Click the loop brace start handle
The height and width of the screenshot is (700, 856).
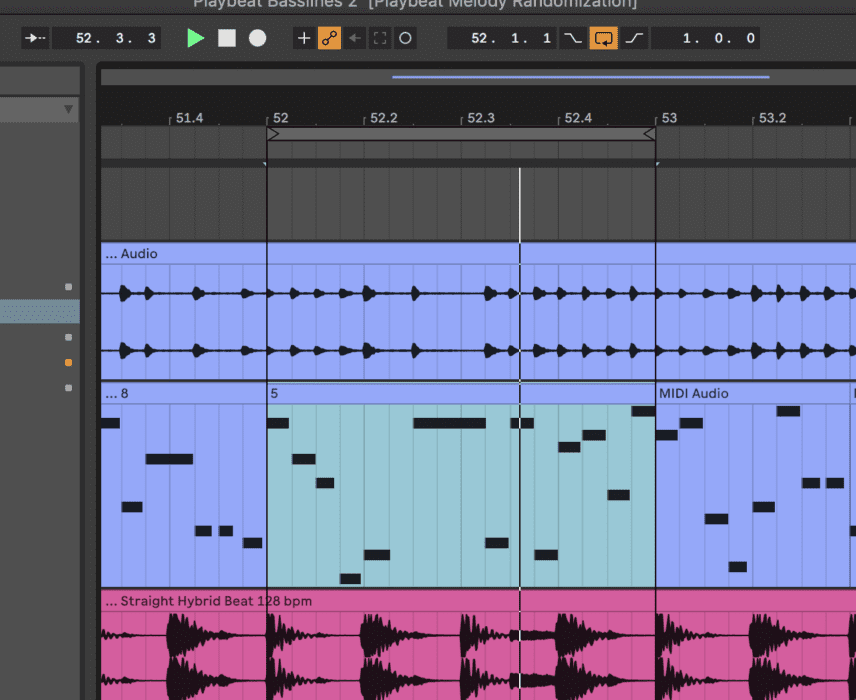coord(273,134)
